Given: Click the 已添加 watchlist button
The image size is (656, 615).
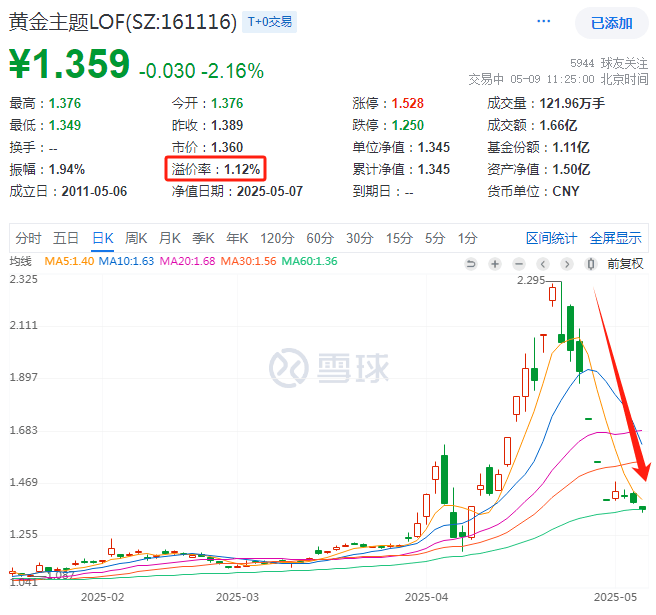Looking at the screenshot, I should (612, 23).
